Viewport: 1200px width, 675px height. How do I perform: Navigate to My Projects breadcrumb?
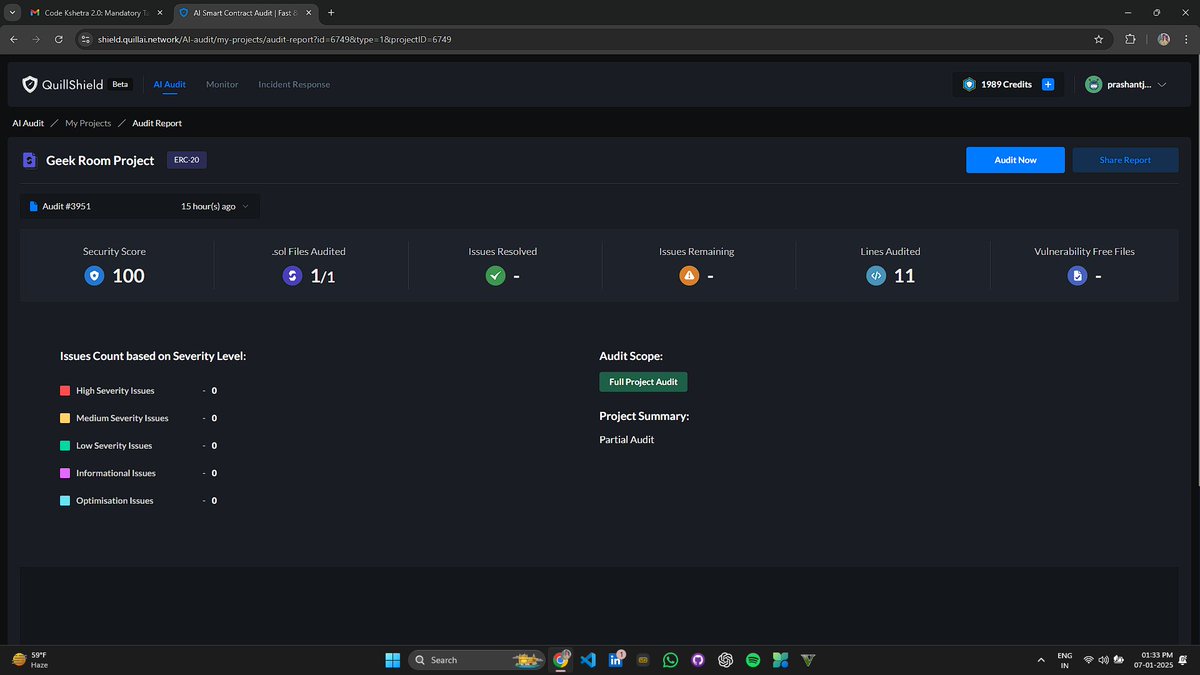point(88,123)
